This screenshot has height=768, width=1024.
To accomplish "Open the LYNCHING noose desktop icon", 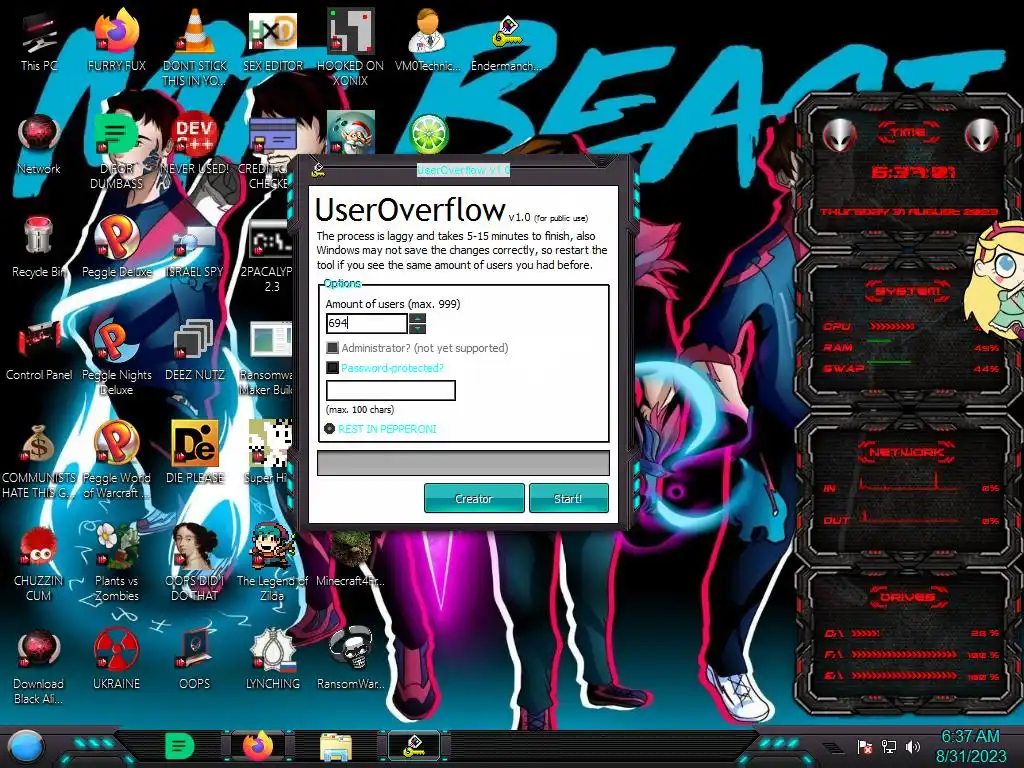I will [x=272, y=660].
